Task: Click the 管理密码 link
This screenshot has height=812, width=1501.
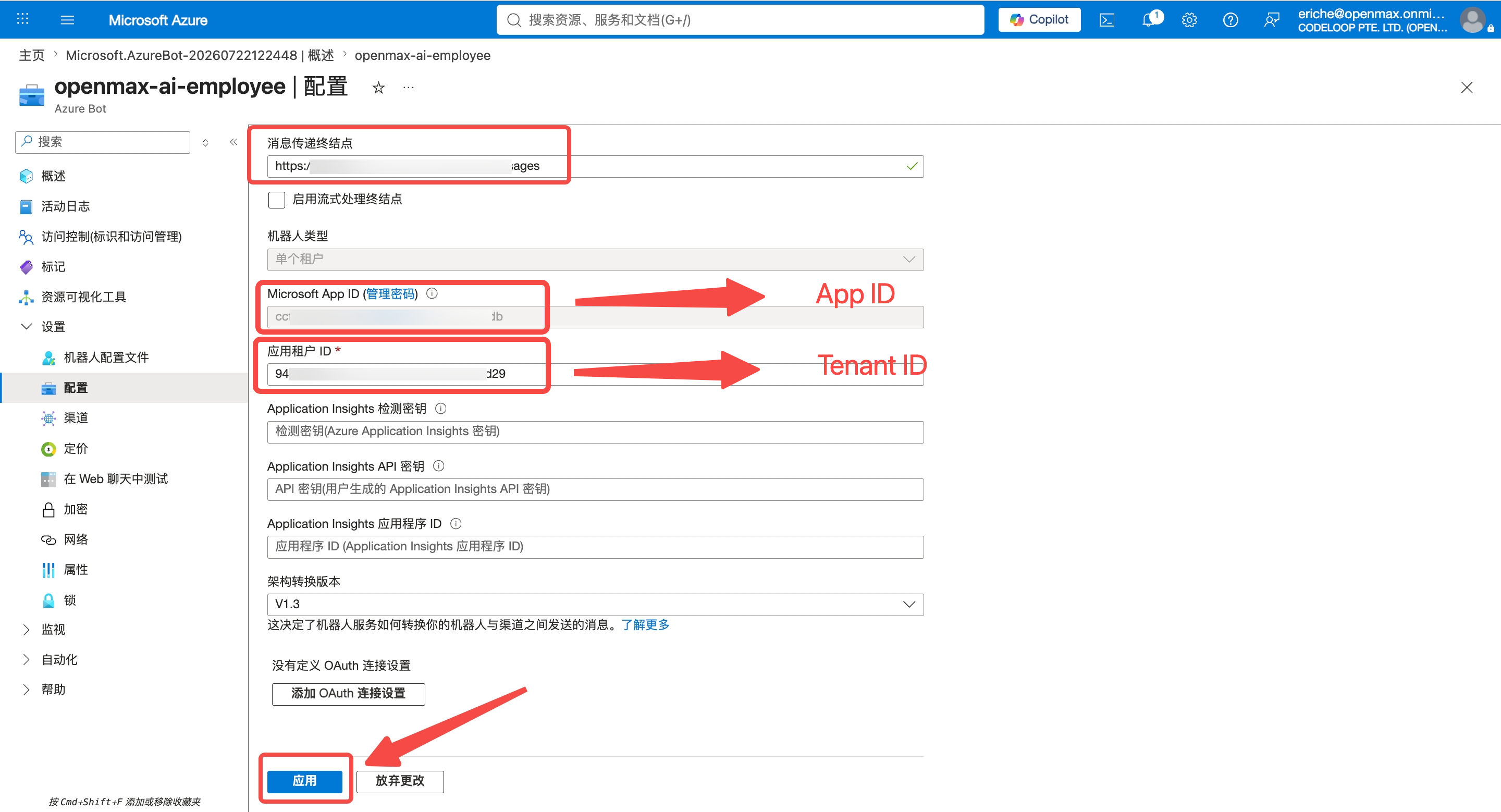Action: tap(390, 293)
